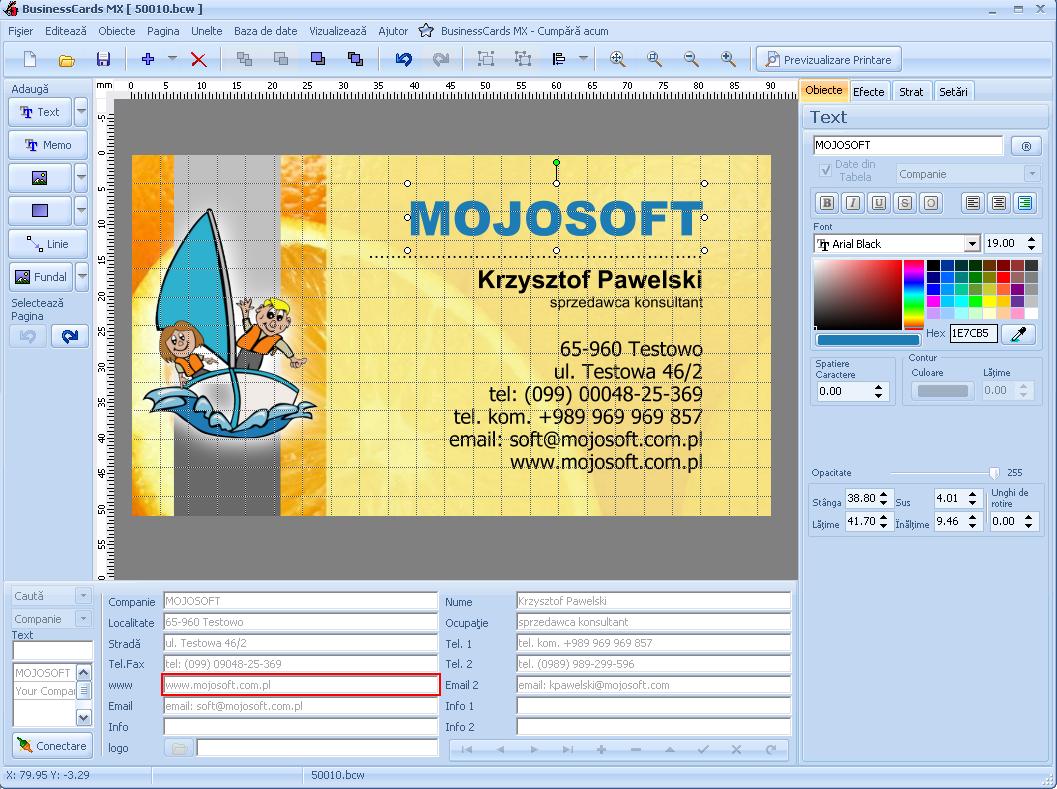Click the www field in the database panel
The image size is (1057, 789).
point(301,685)
